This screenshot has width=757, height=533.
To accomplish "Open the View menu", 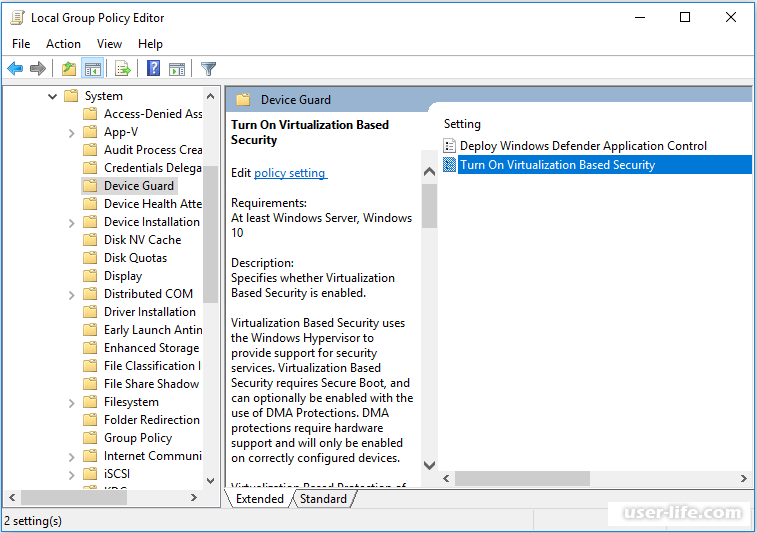I will 109,44.
